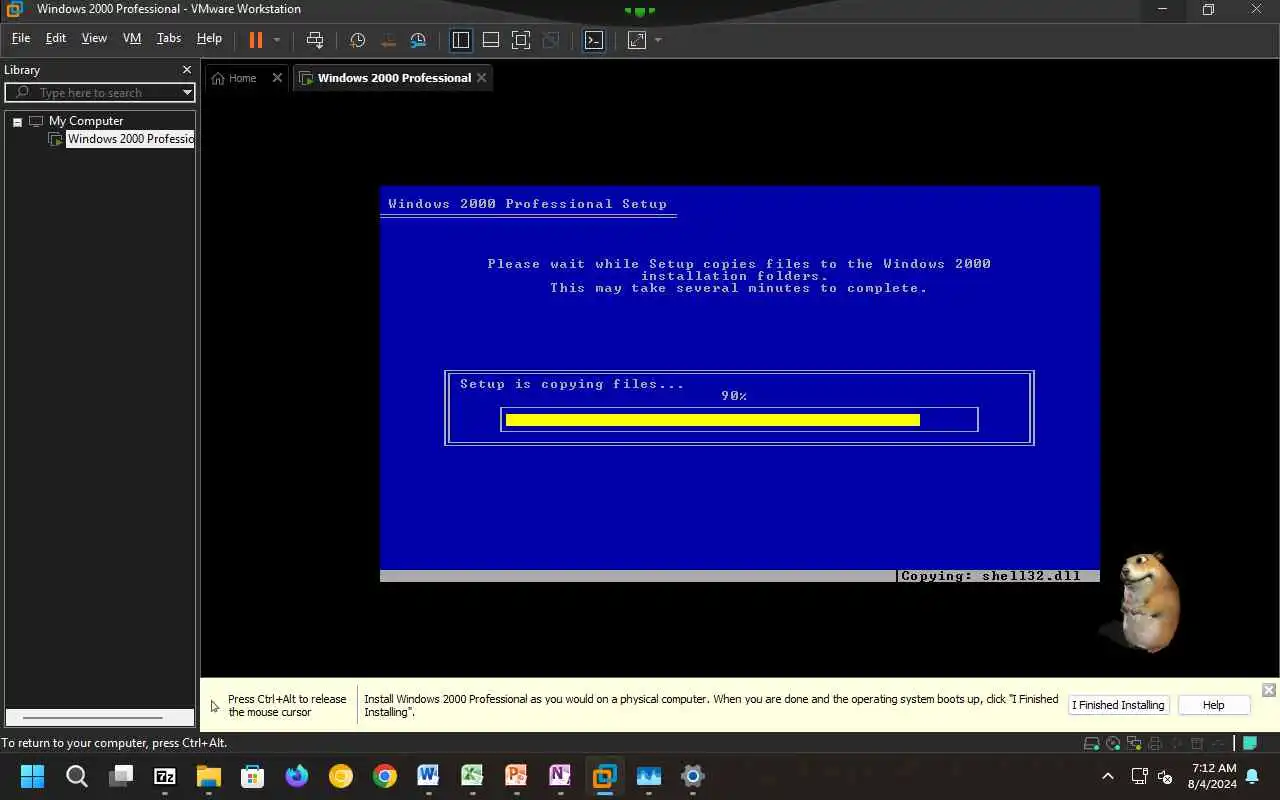Open File Explorer from the taskbar
1280x800 pixels.
208,776
